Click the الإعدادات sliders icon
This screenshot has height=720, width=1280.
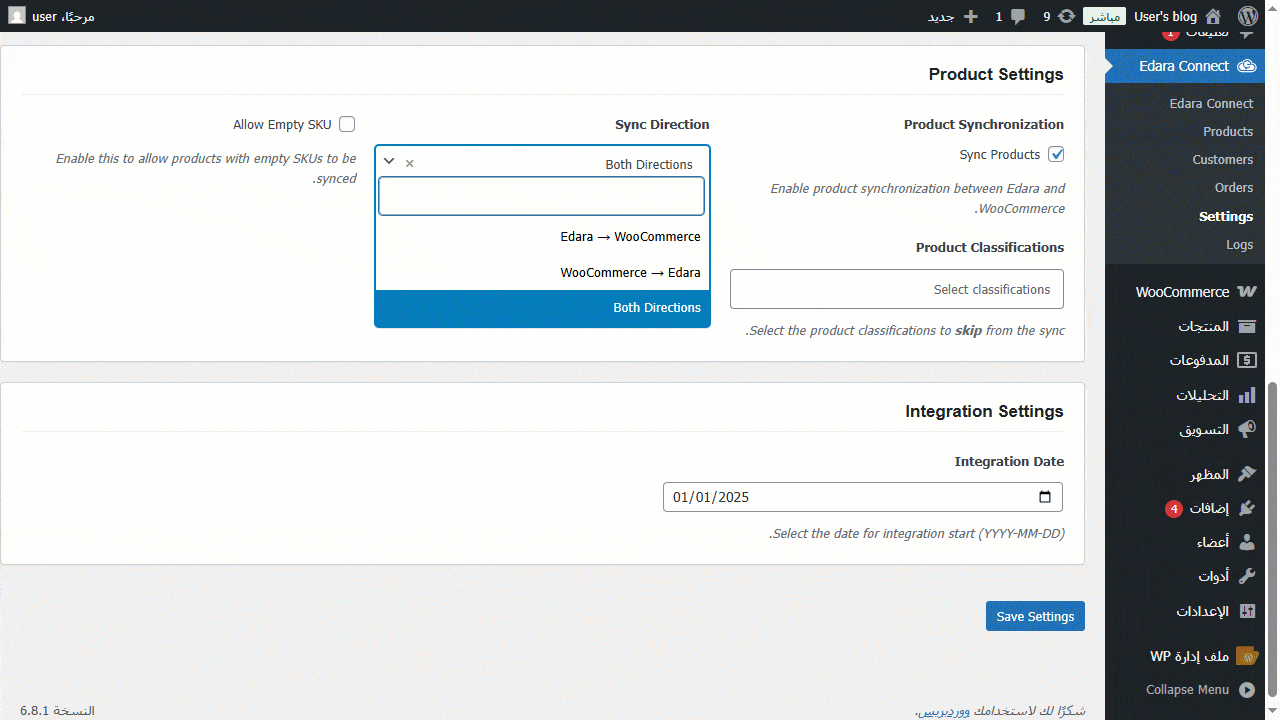(1246, 611)
